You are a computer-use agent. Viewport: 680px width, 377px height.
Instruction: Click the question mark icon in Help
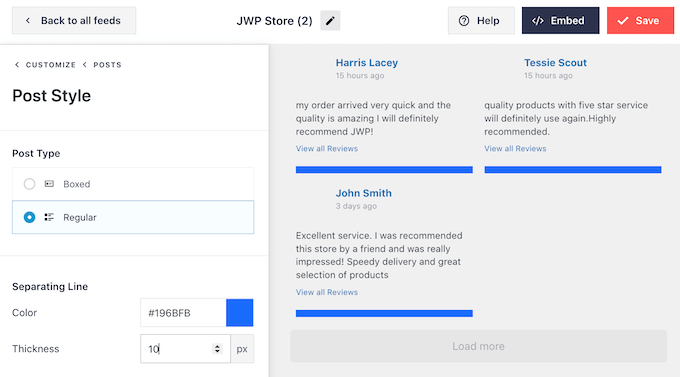[x=464, y=20]
